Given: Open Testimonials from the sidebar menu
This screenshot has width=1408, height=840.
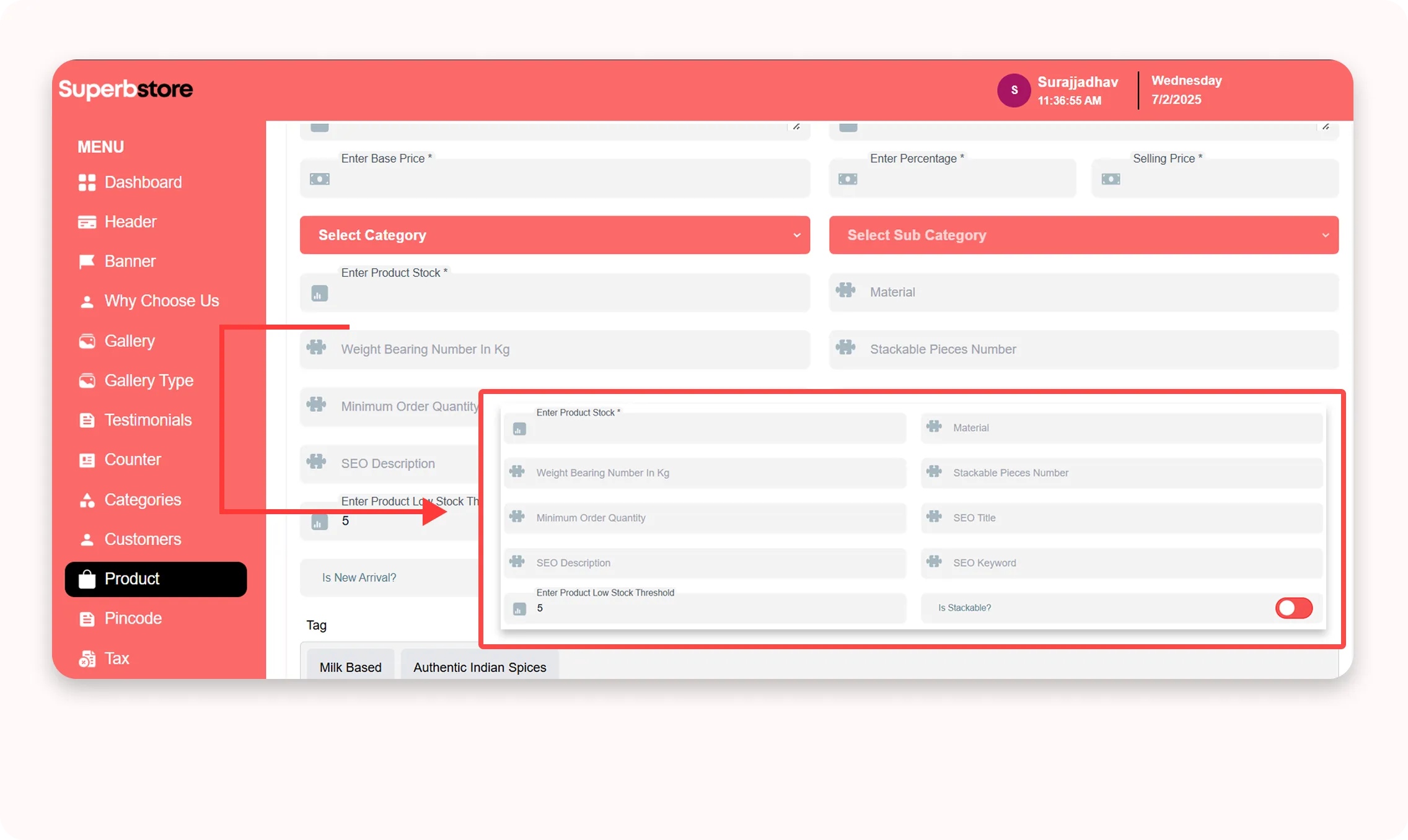Looking at the screenshot, I should 147,420.
